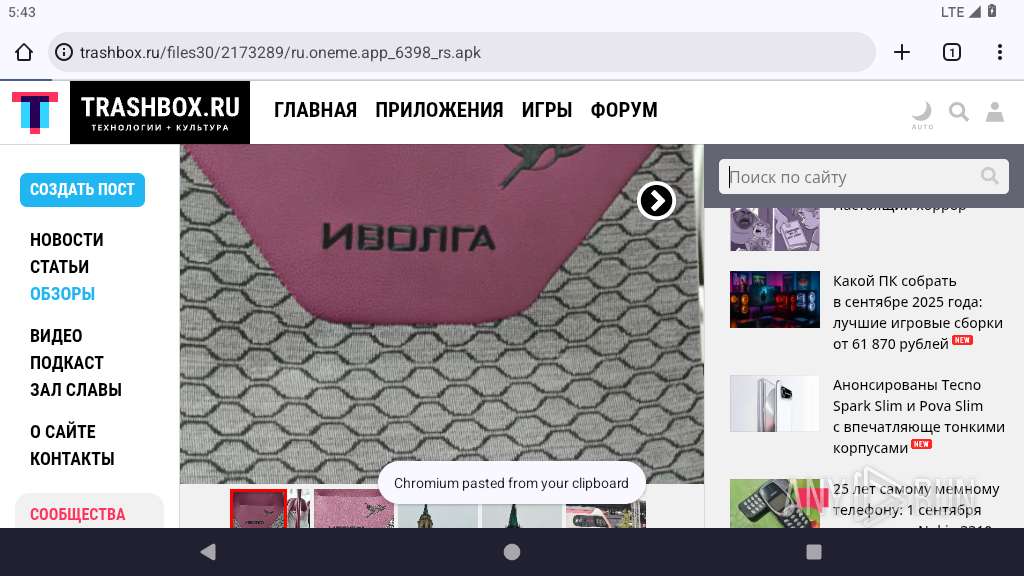
Task: Open КОНТАКТЫ in the sidebar
Action: tap(72, 458)
